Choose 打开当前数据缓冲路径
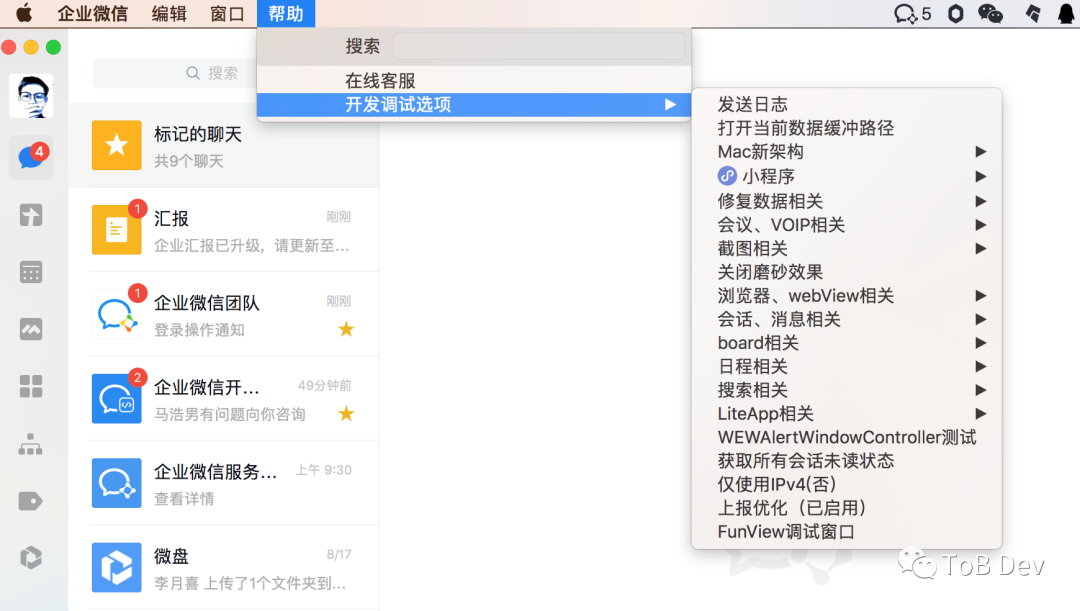Screen dimensions: 1080x611 847,128
